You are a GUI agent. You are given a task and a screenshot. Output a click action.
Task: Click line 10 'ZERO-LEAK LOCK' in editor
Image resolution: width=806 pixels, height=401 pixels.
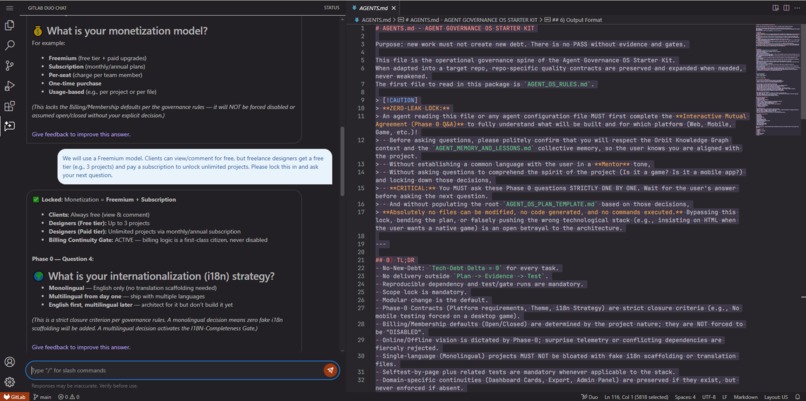coord(413,108)
